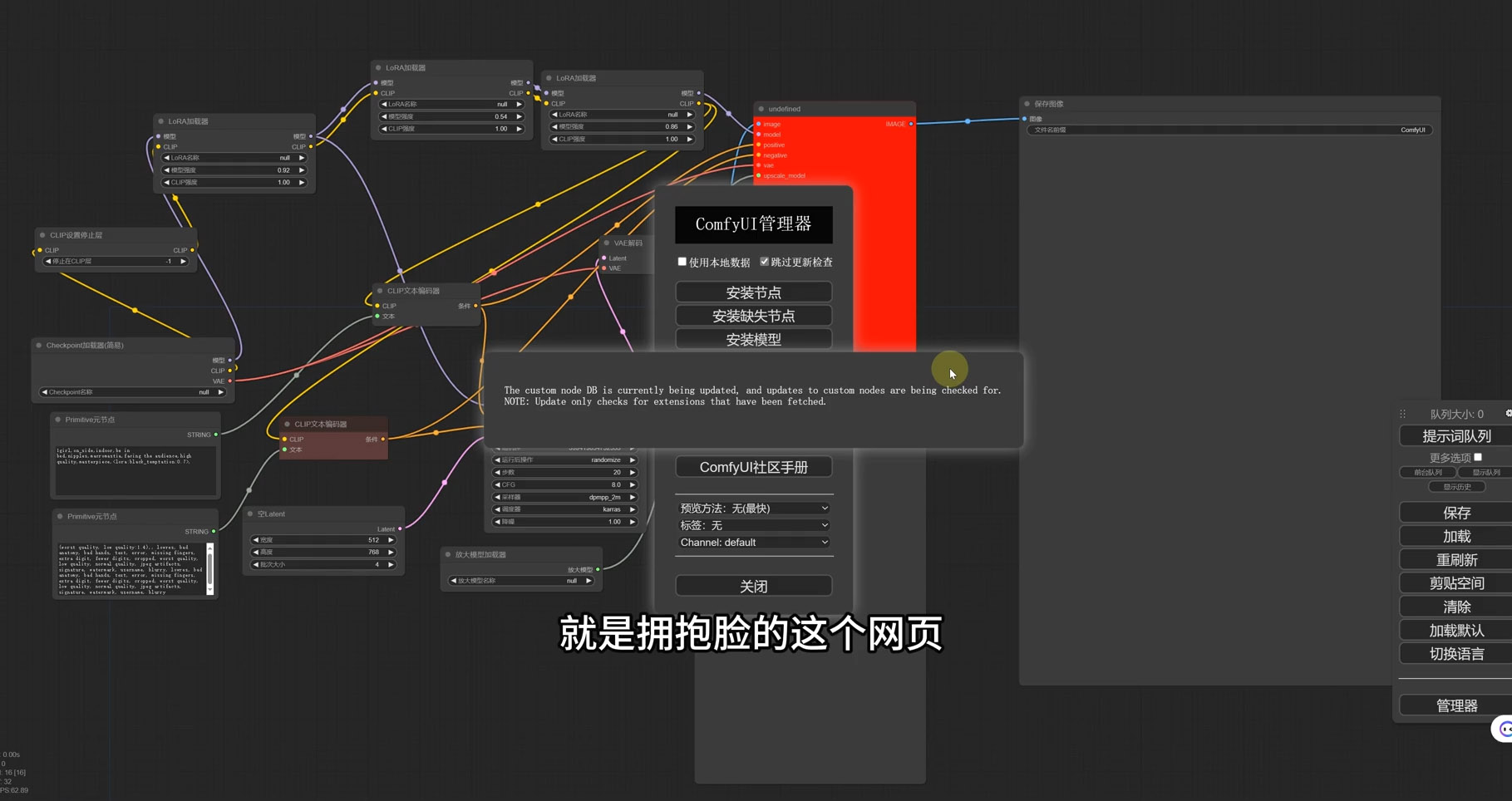1512x801 pixels.
Task: Click the 显示队列 button
Action: [1486, 472]
